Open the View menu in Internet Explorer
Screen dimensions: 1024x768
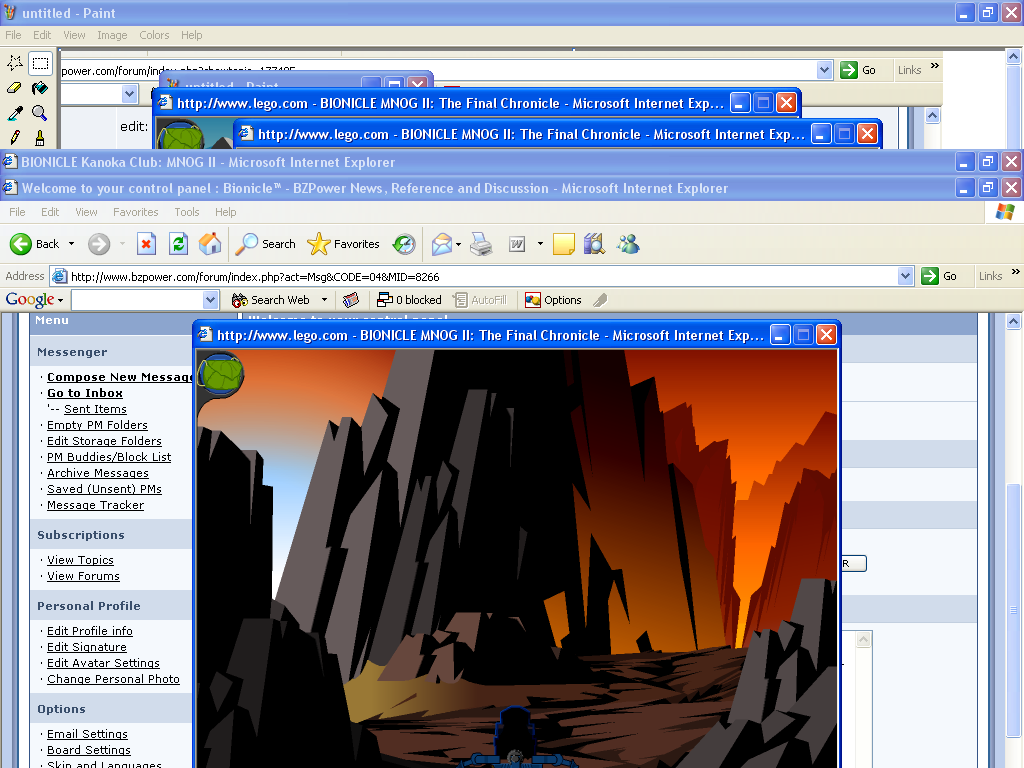[x=86, y=212]
